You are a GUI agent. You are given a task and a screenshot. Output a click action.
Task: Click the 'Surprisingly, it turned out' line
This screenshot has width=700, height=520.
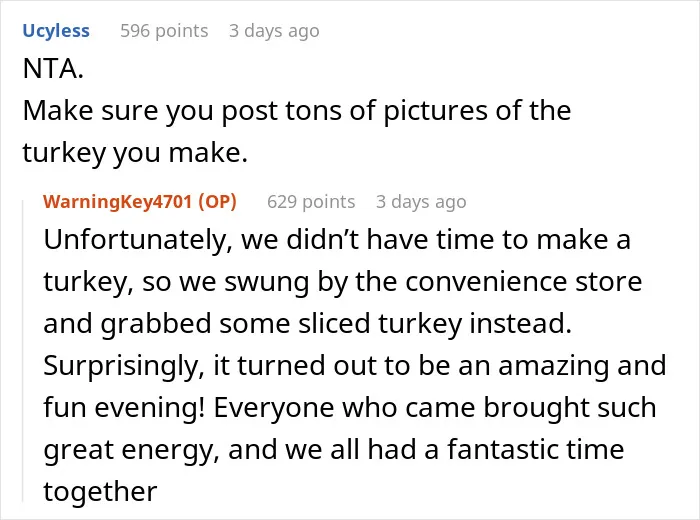[355, 366]
